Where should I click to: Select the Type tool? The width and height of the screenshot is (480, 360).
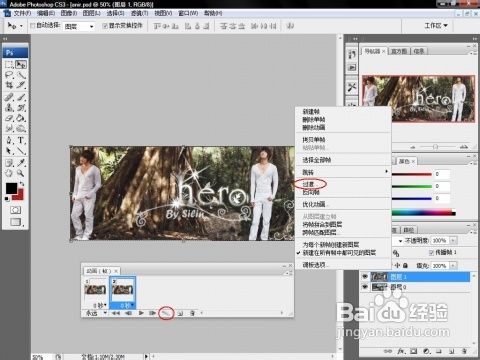click(x=21, y=140)
